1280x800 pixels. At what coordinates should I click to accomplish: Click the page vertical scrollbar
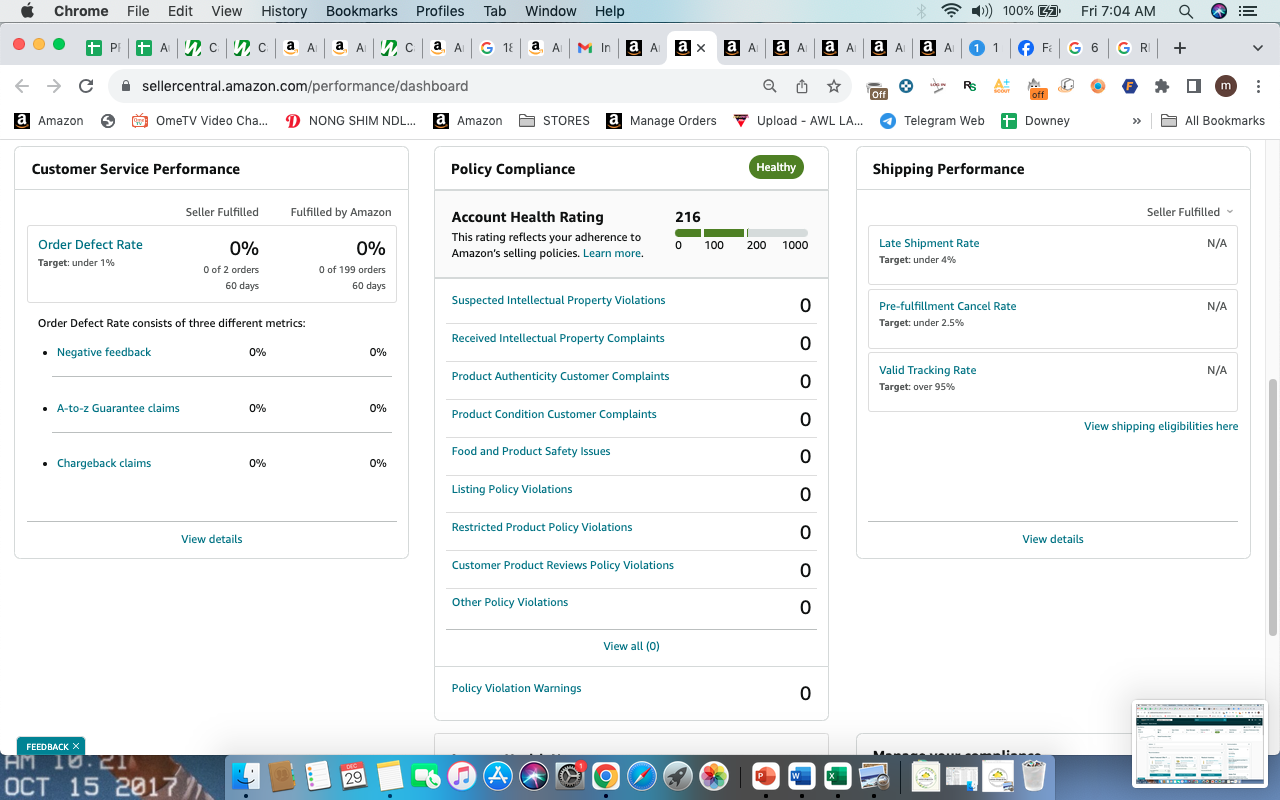pyautogui.click(x=1273, y=506)
